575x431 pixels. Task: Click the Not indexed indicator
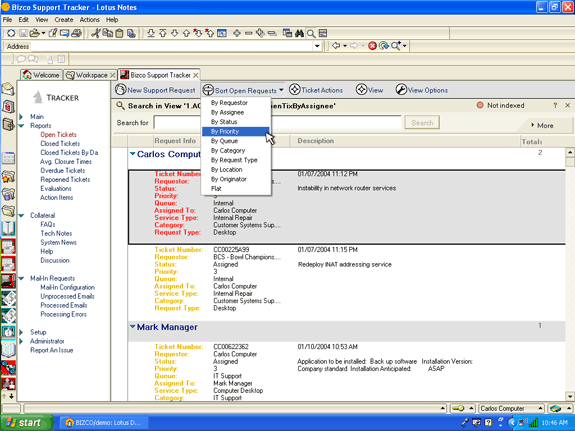click(x=501, y=105)
